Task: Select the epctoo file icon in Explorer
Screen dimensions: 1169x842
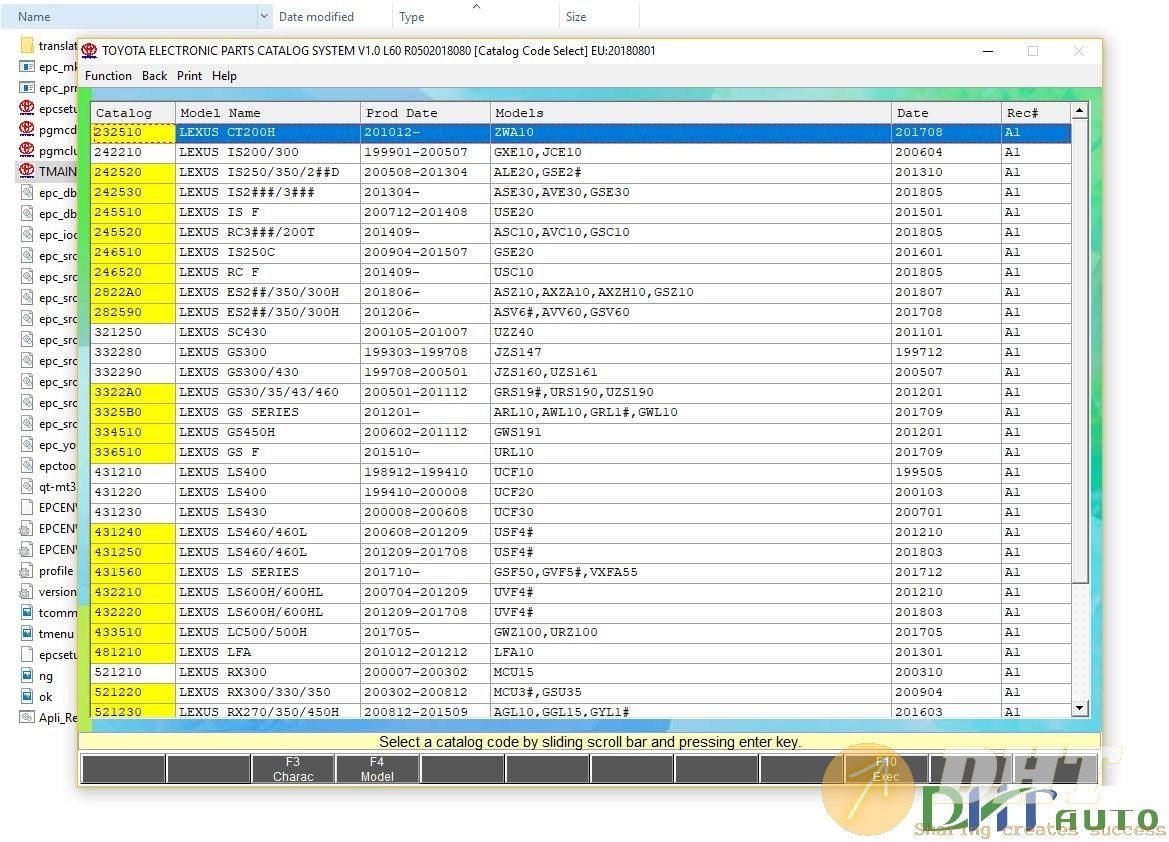Action: (27, 465)
